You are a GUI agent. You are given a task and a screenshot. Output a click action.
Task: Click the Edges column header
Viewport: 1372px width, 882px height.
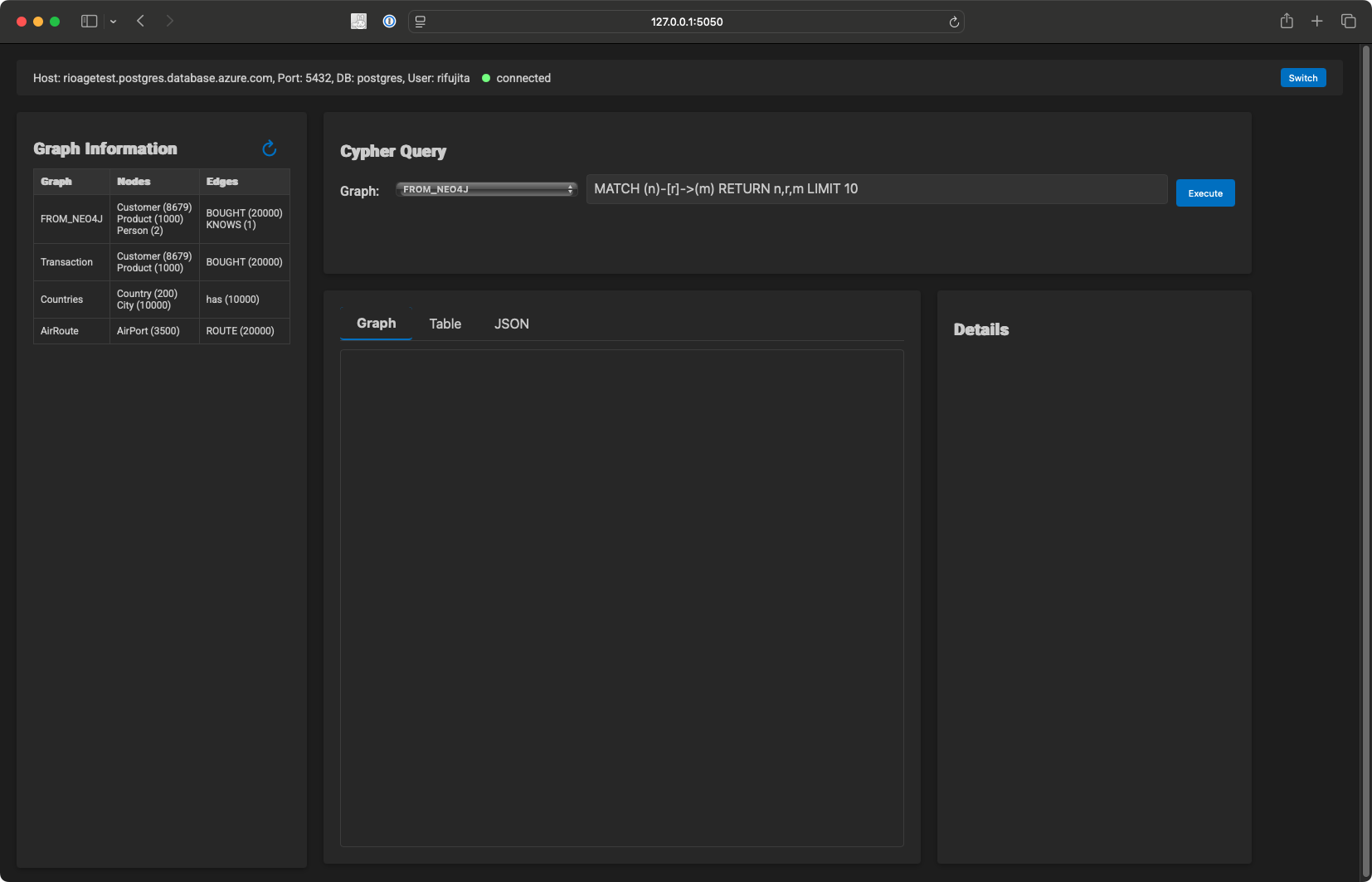point(244,182)
